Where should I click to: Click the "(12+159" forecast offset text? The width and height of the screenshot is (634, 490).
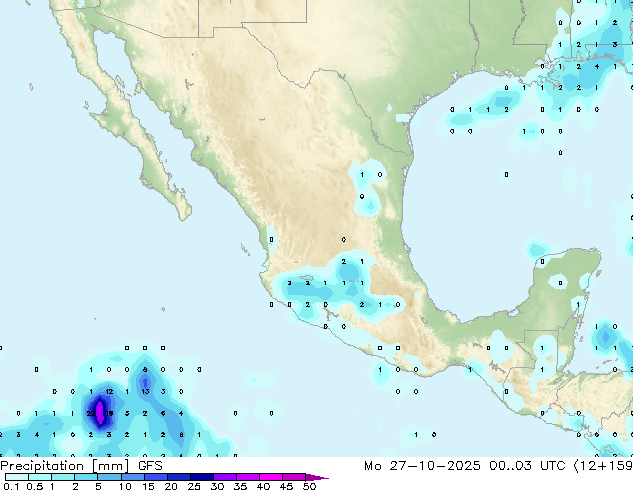(603, 466)
